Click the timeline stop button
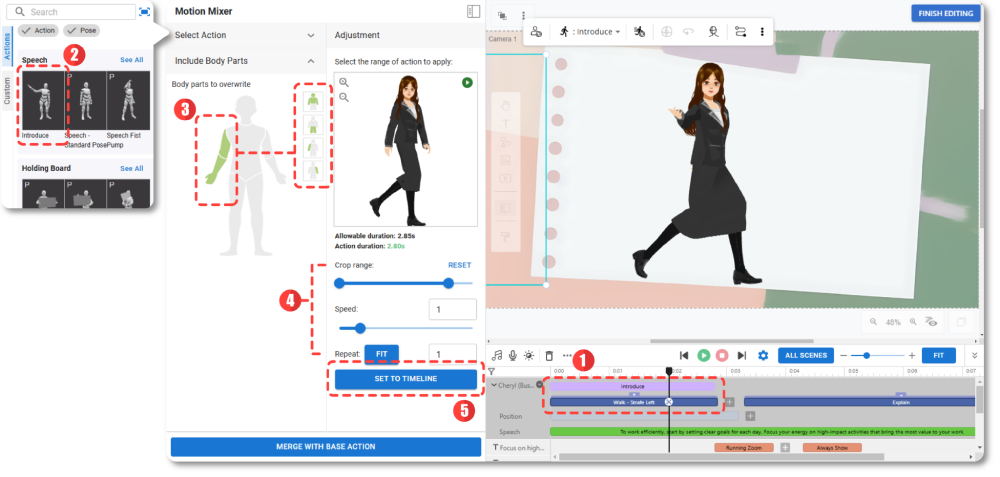The height and width of the screenshot is (477, 1000). pos(722,355)
